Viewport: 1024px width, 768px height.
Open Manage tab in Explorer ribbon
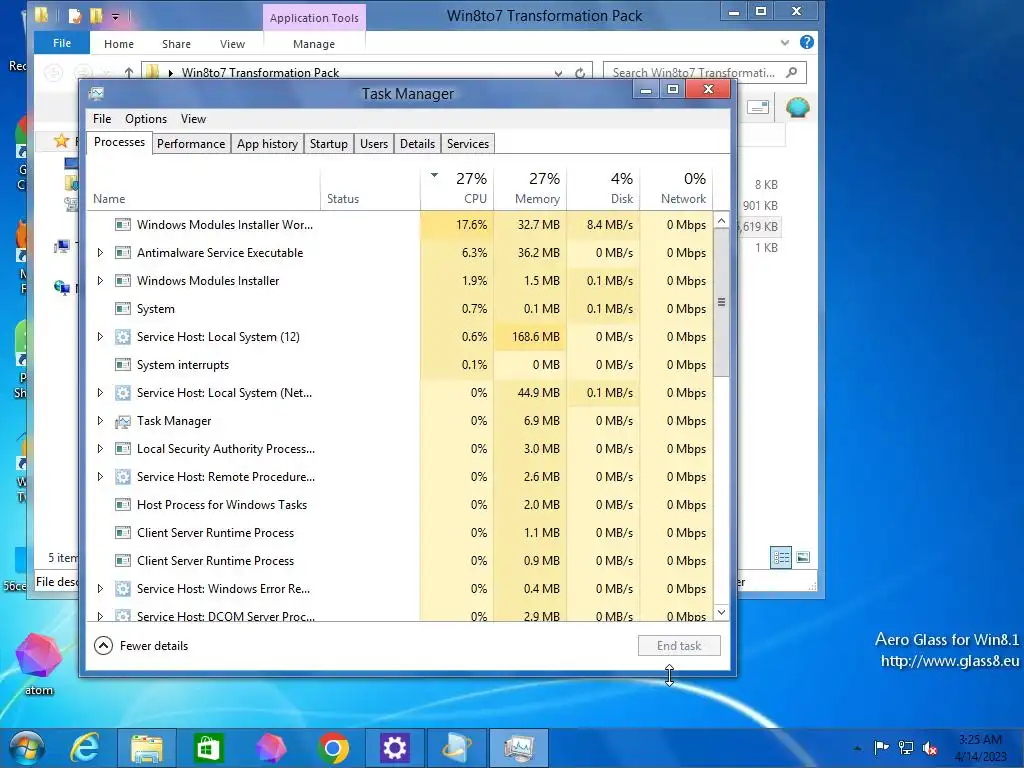314,44
